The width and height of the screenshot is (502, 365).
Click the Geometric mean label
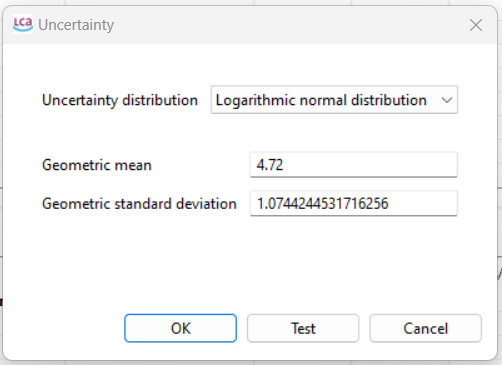pos(97,165)
